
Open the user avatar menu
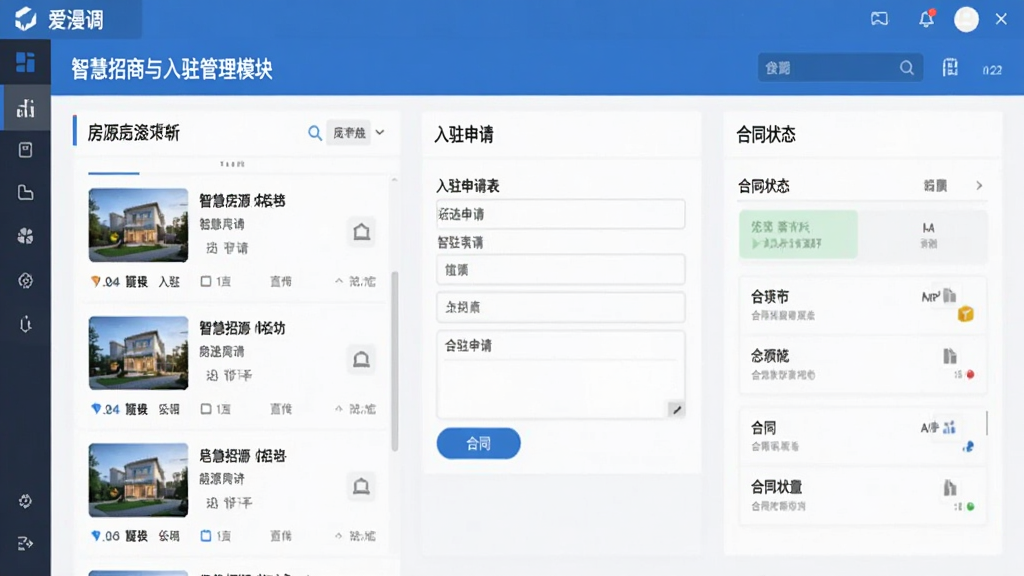(x=966, y=19)
